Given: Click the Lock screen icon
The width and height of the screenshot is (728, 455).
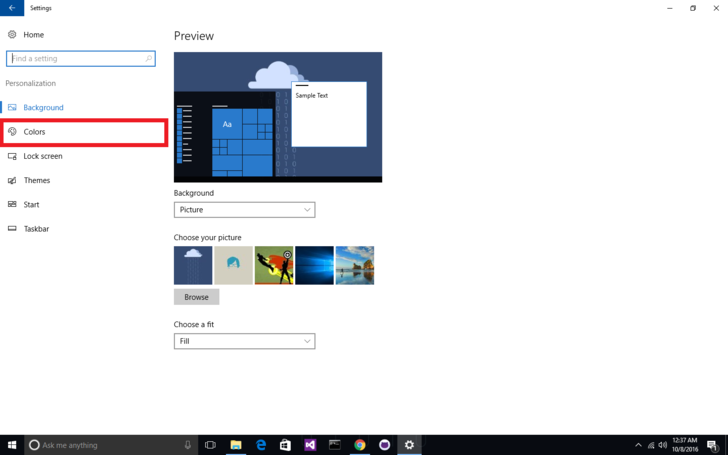Looking at the screenshot, I should (12, 156).
